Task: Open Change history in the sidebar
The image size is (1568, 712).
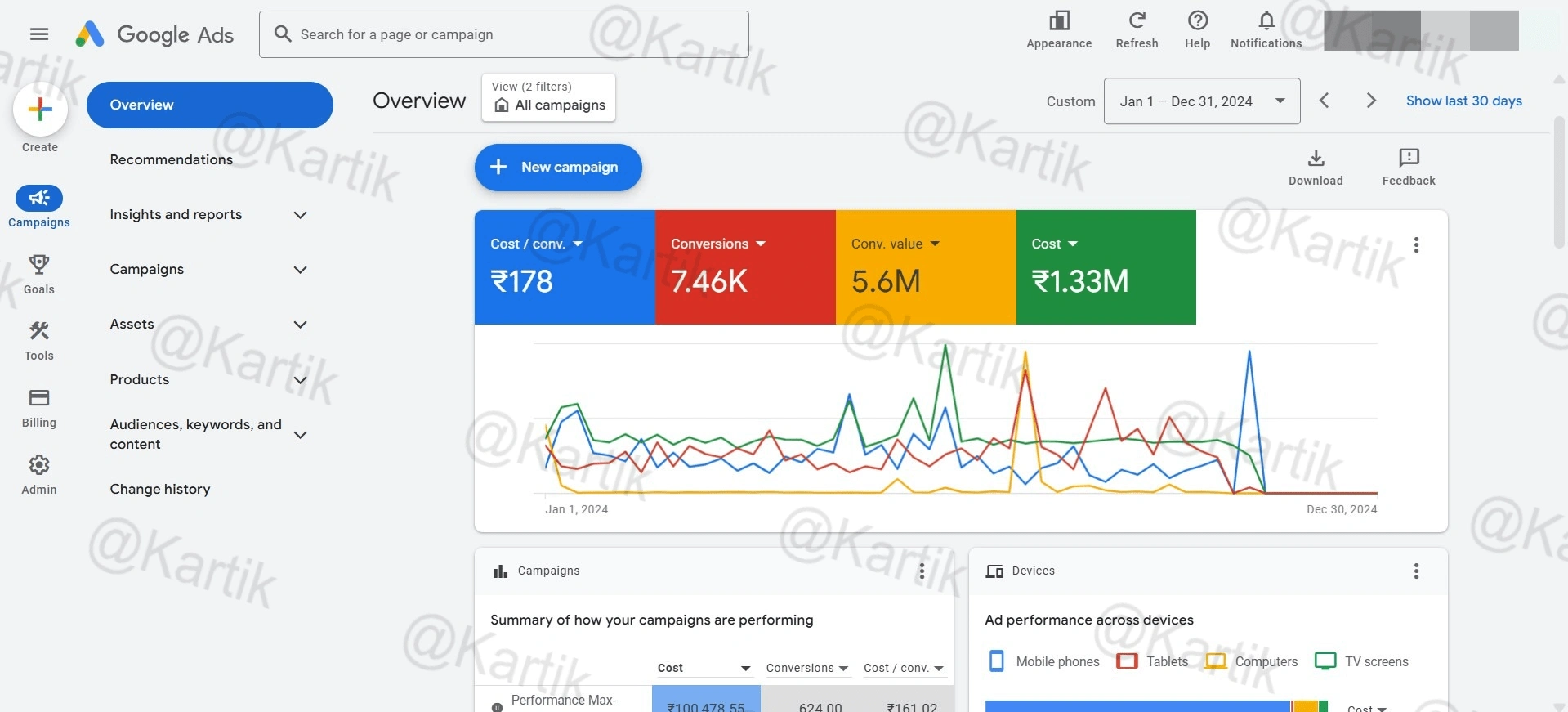Action: pyautogui.click(x=160, y=489)
